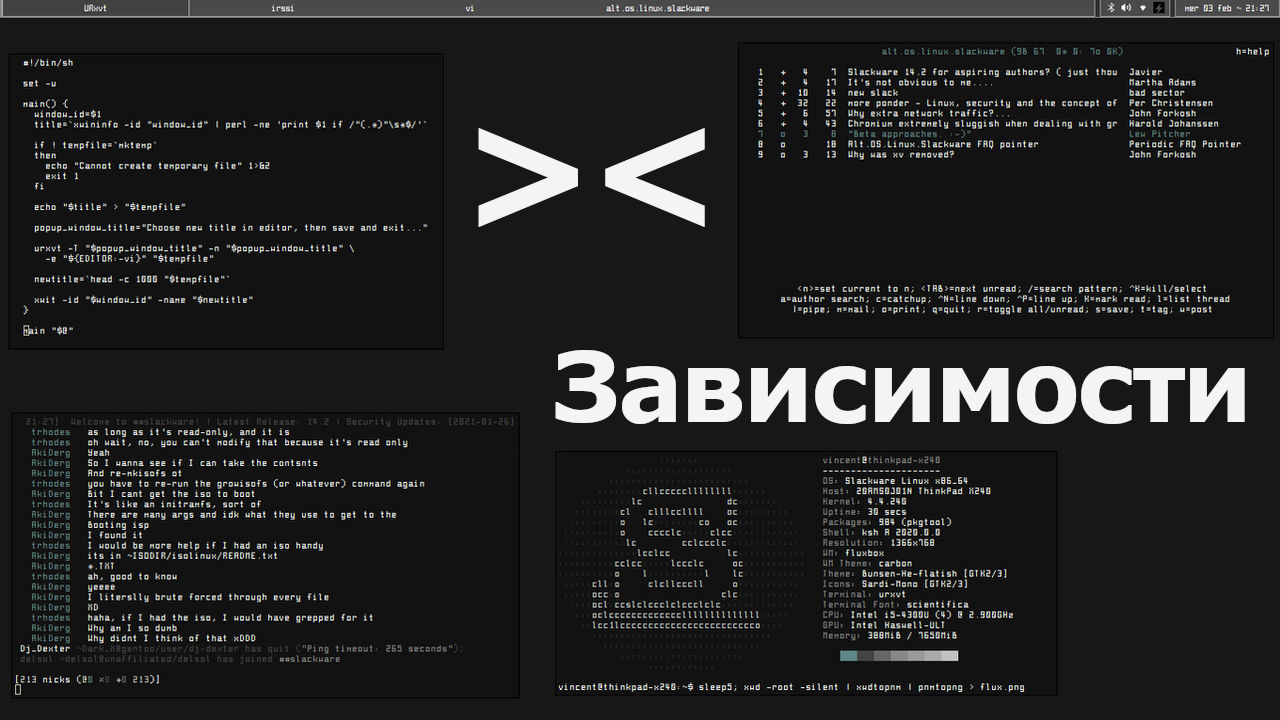This screenshot has height=720, width=1280.
Task: Select 'Why extra network traffic?...' thread
Action: 929,114
